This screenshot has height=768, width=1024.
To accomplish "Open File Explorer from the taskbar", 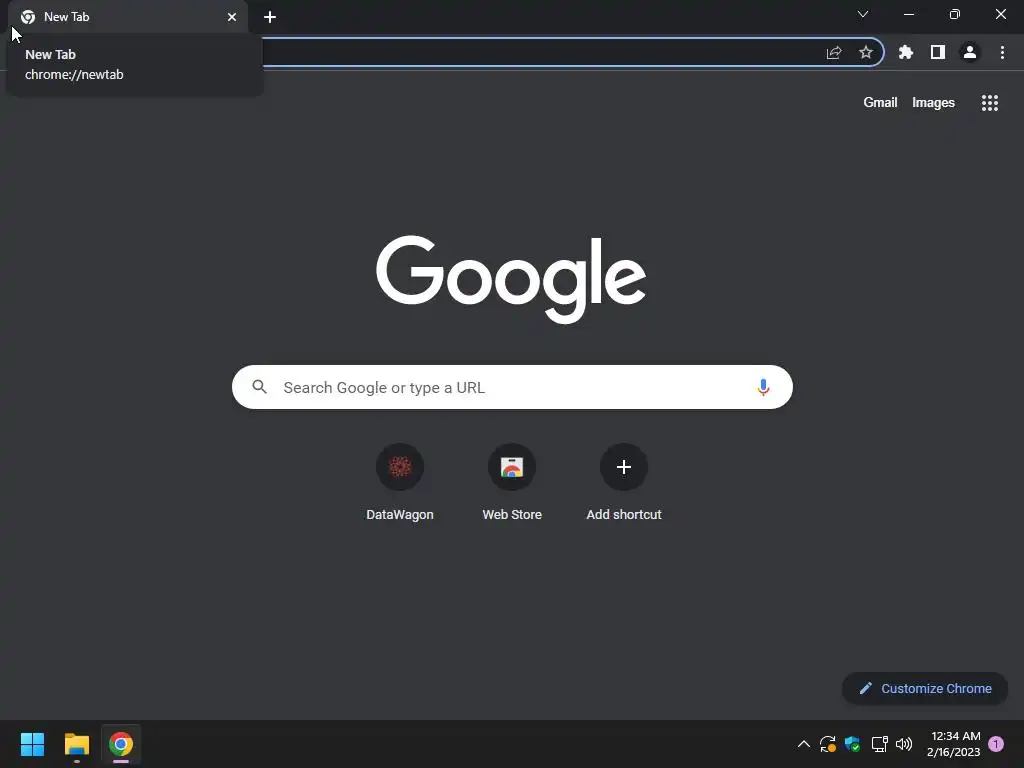I will point(76,744).
